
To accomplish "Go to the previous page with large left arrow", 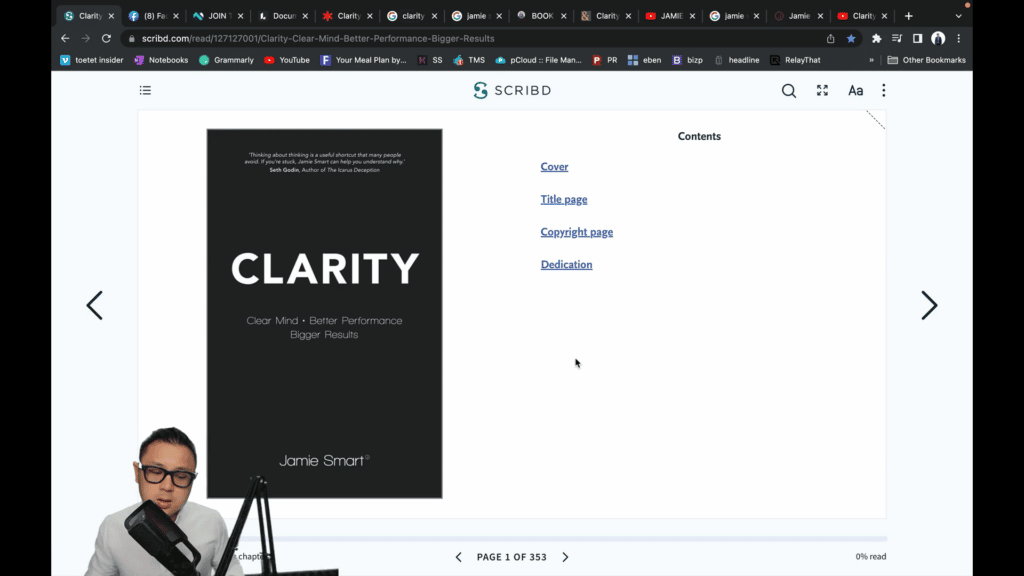I will point(95,305).
